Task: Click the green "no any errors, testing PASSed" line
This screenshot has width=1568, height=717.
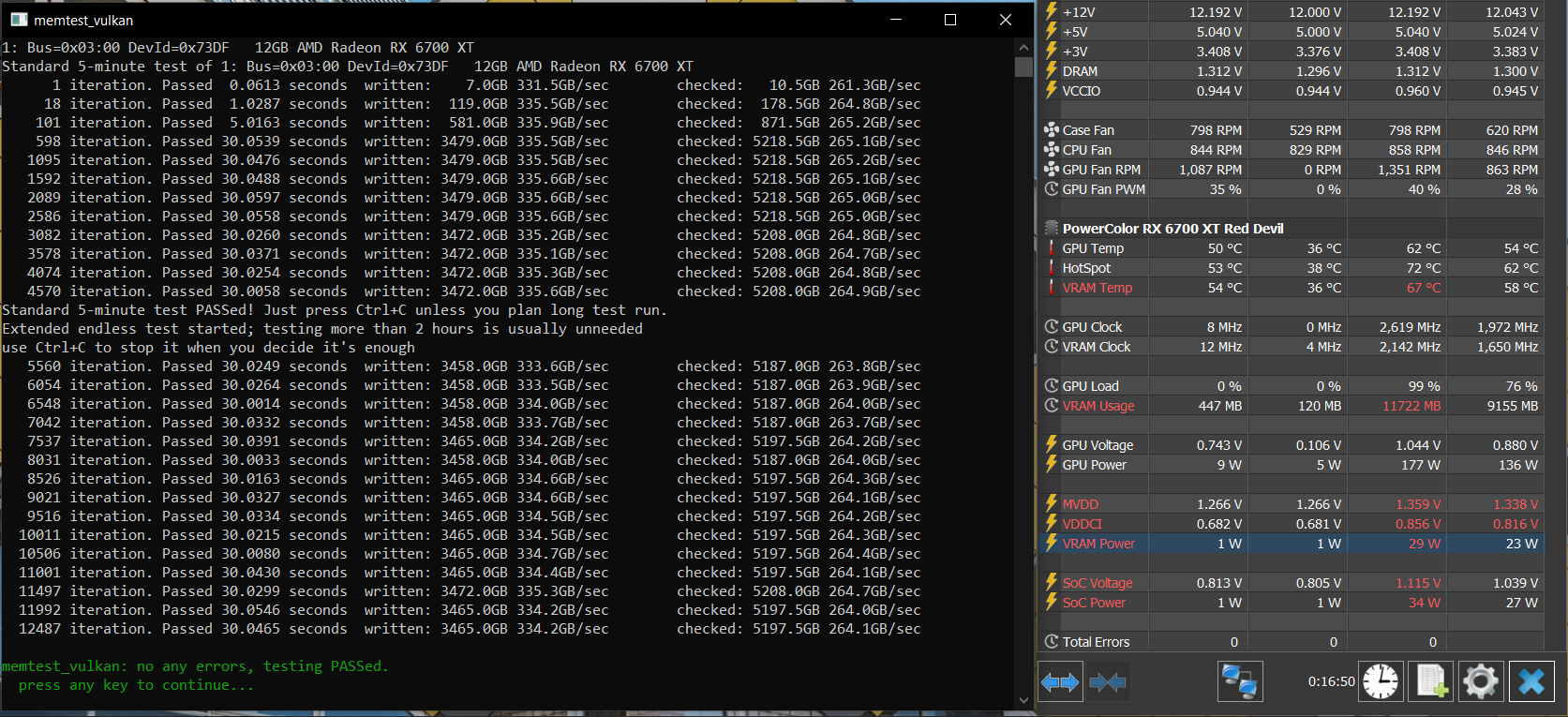Action: 195,666
